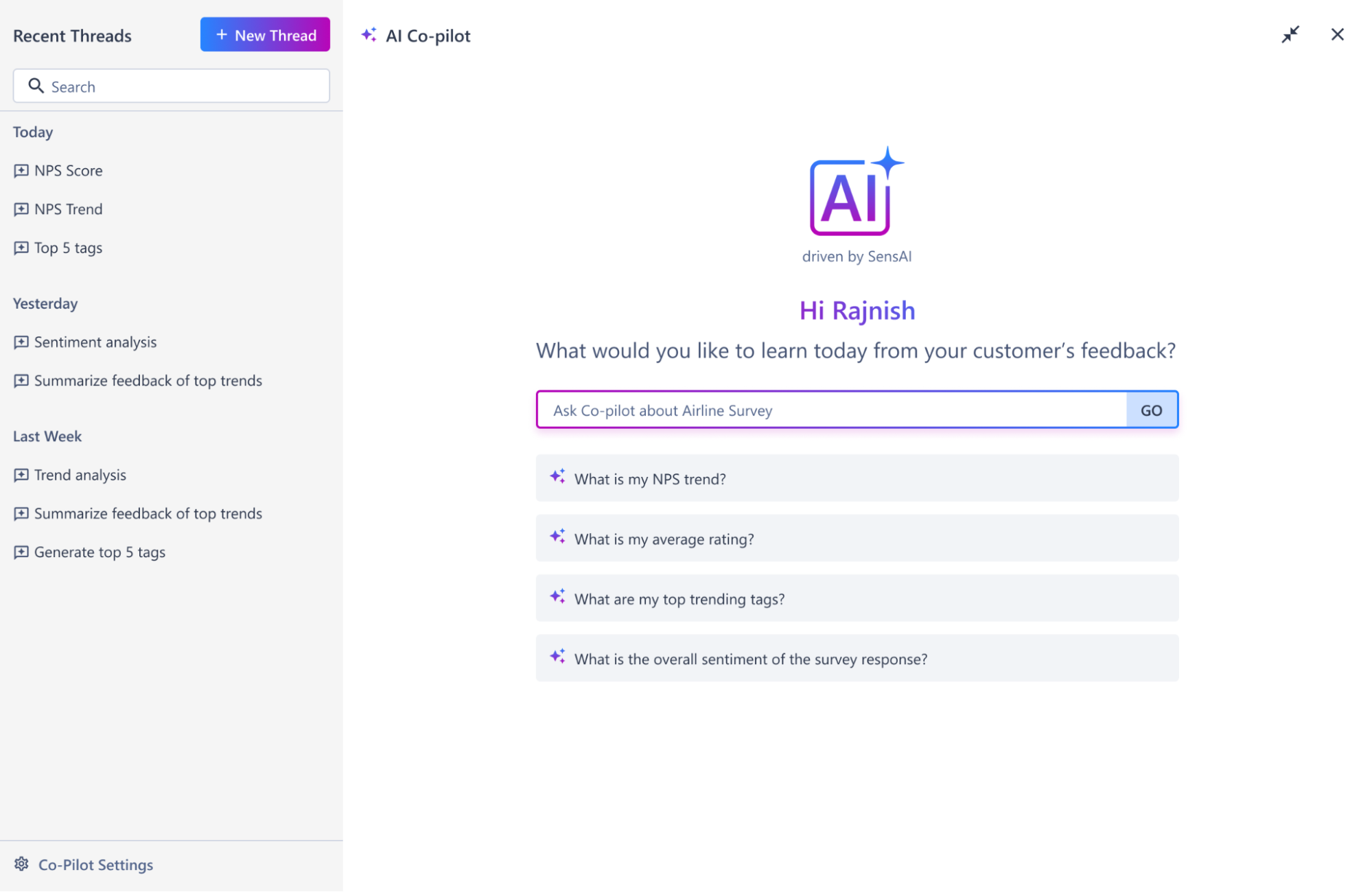Open yesterday's Summarize feedback of top trends
The height and width of the screenshot is (892, 1372).
(x=148, y=381)
